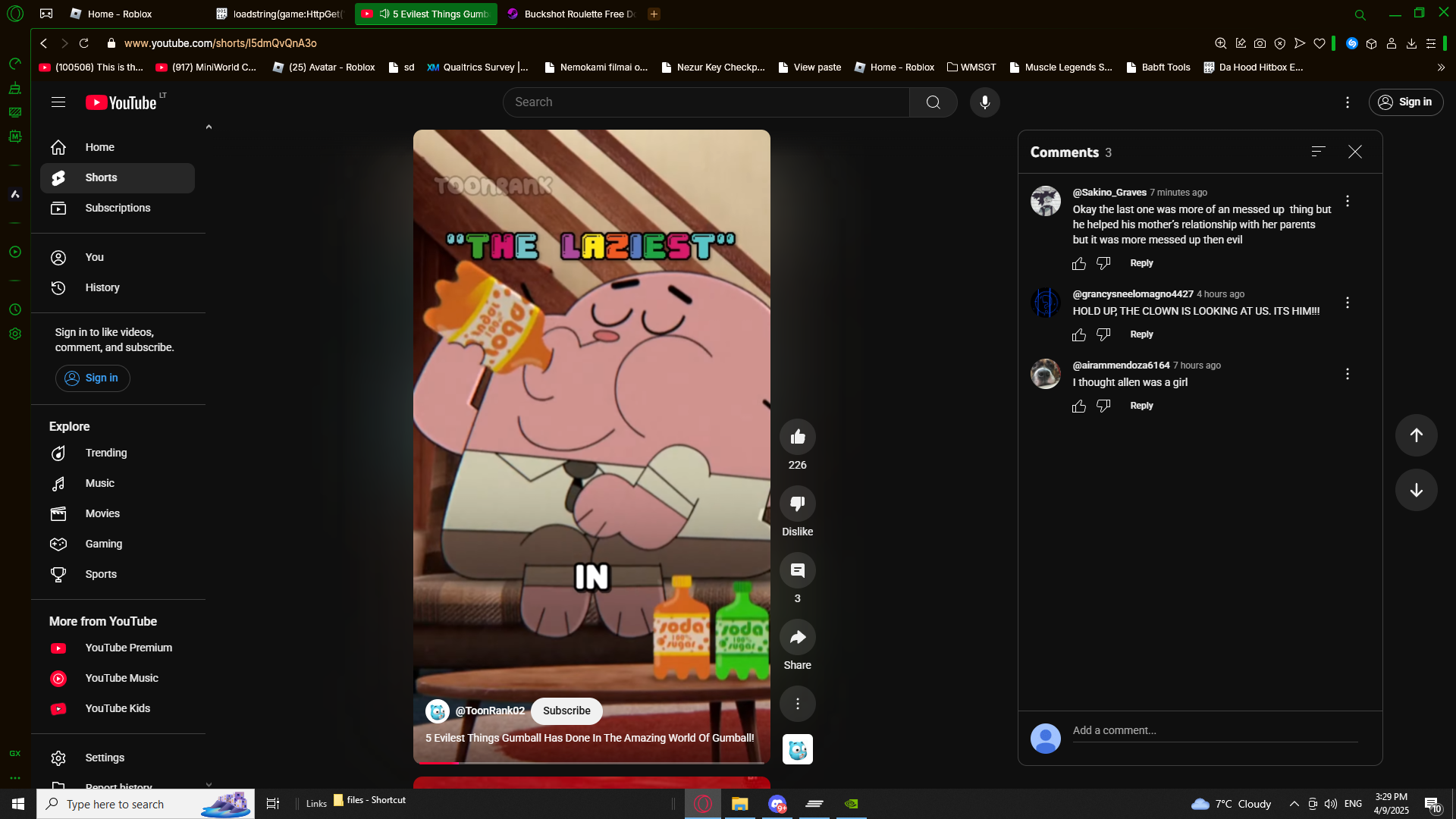
Task: Open YouTube Music link
Action: tap(118, 678)
